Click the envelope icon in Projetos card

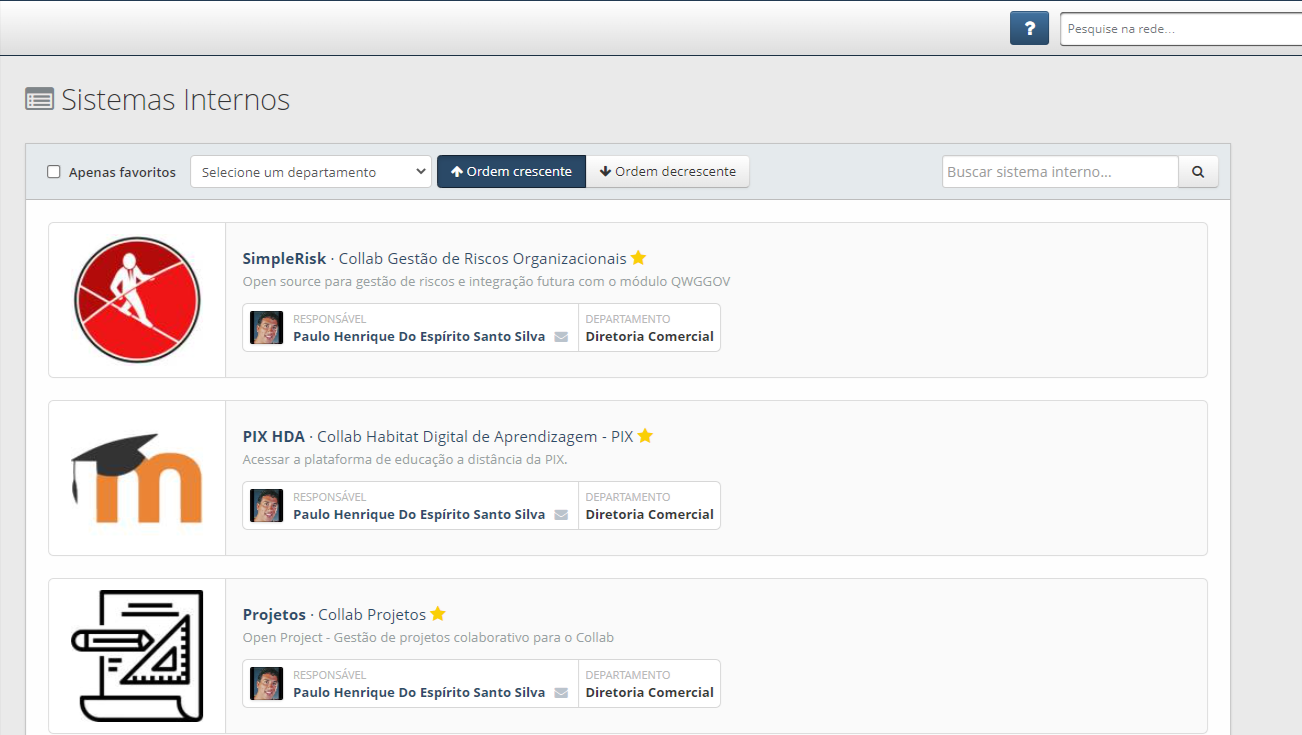[561, 693]
